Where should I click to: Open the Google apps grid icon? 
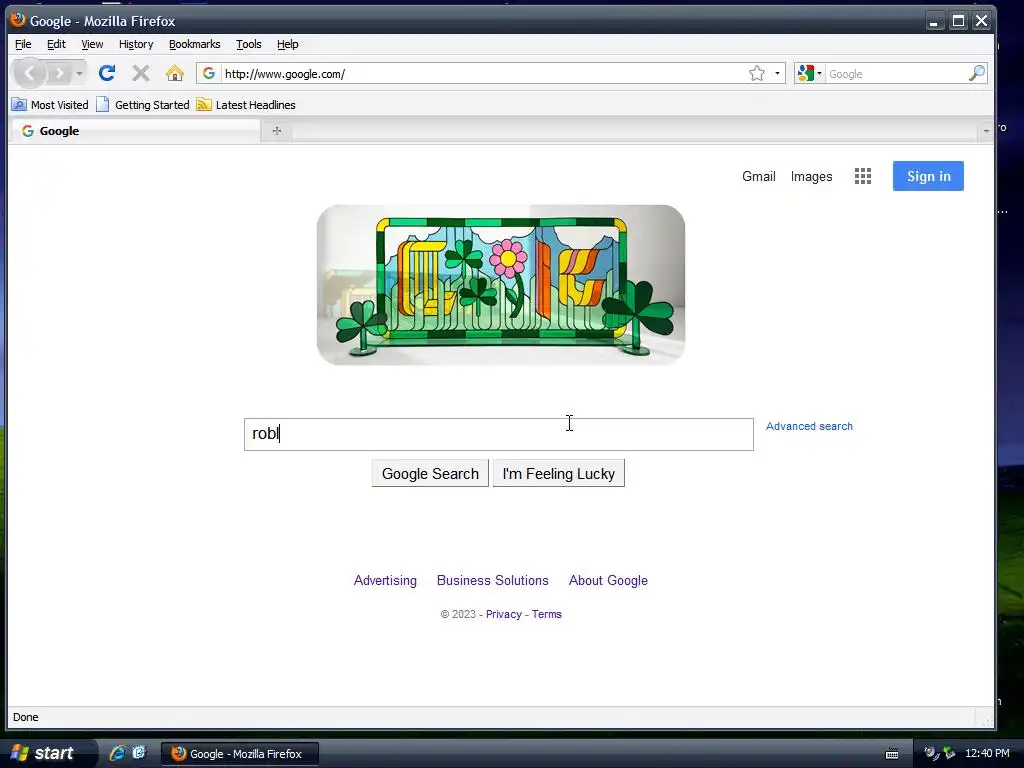click(863, 176)
